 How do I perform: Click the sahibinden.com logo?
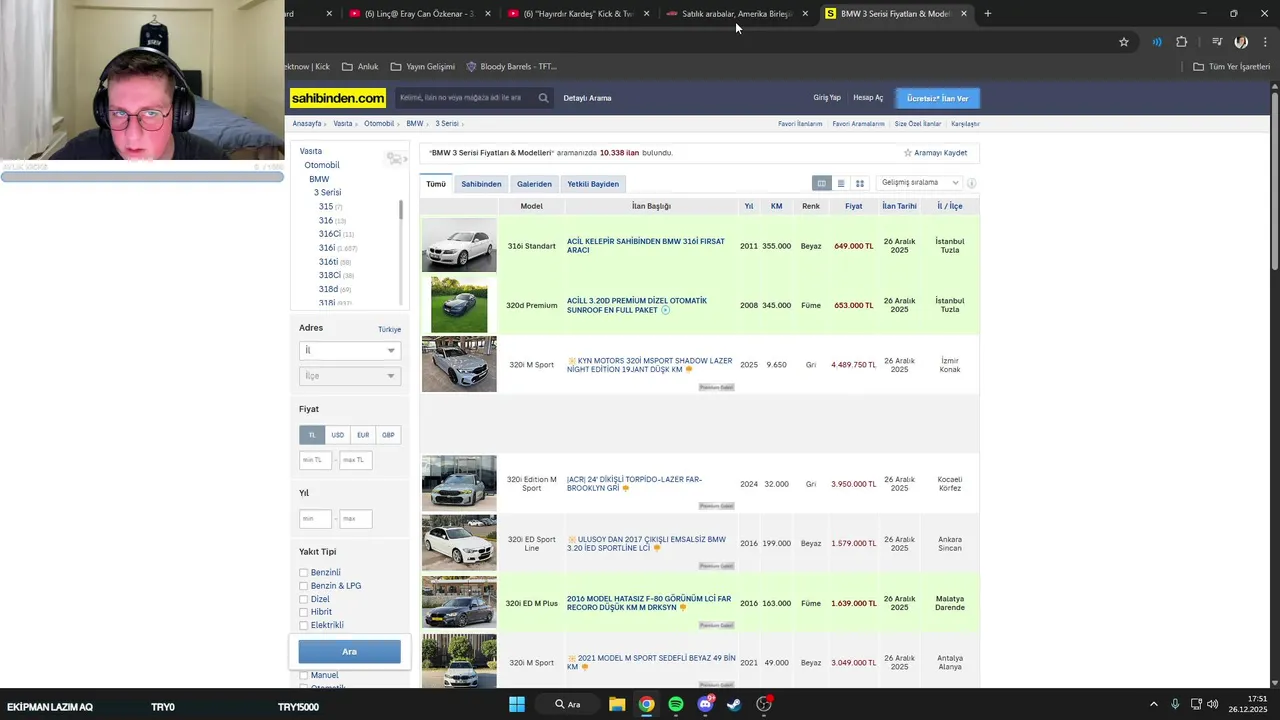pyautogui.click(x=338, y=98)
